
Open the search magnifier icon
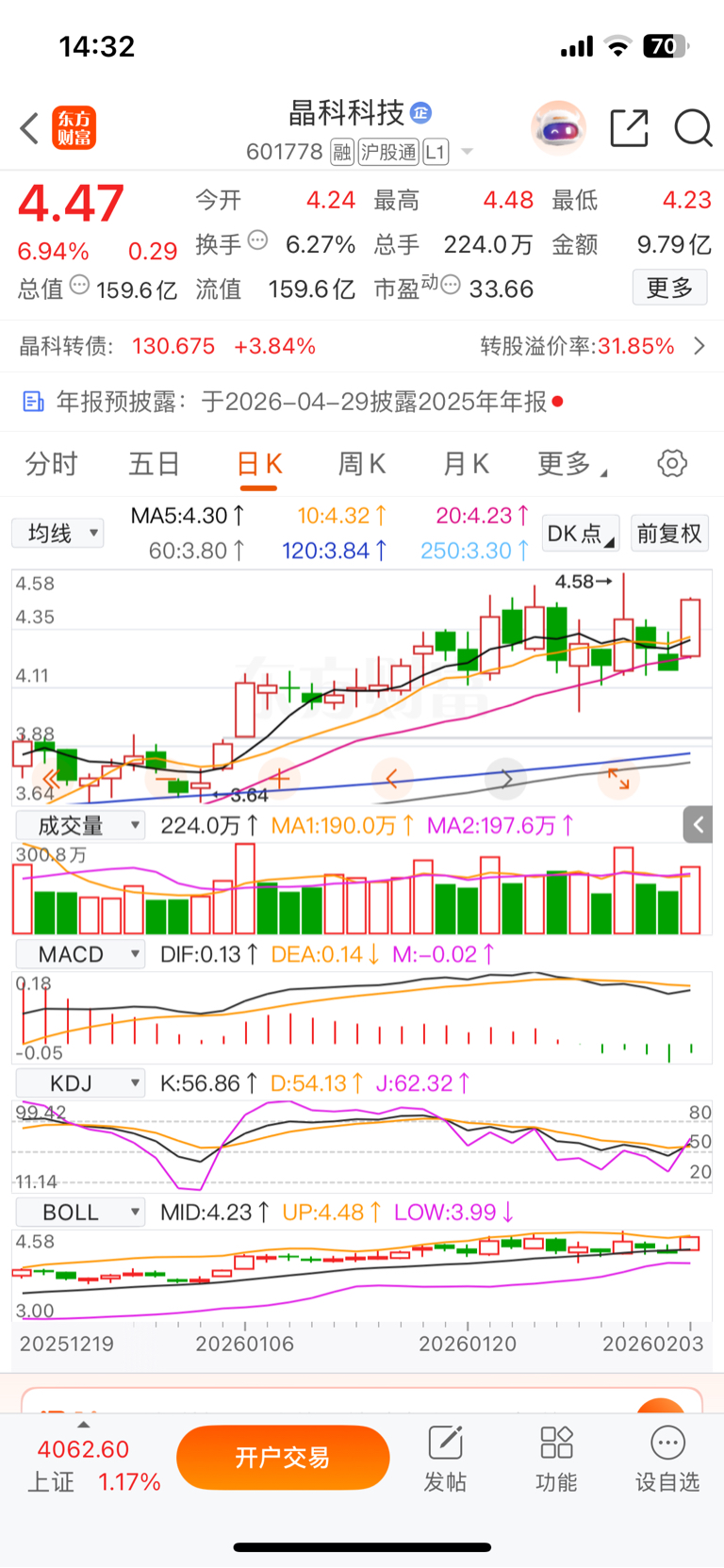(x=693, y=128)
